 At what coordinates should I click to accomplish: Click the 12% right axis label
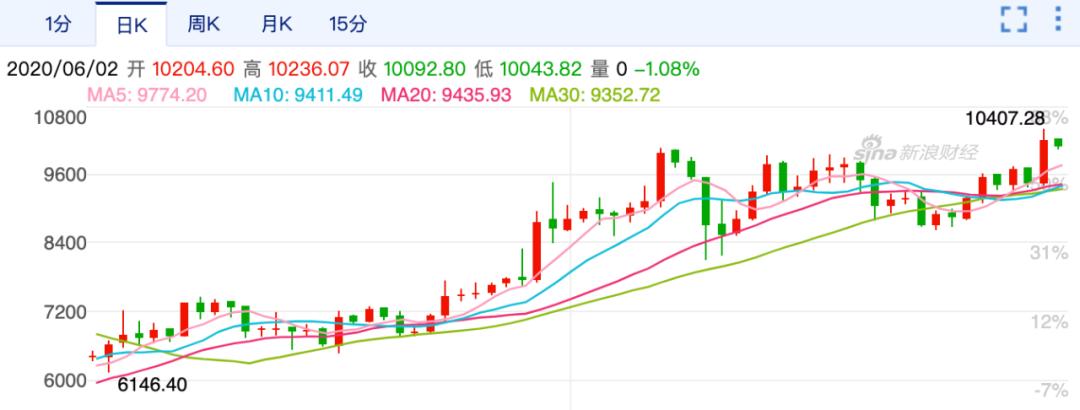coord(1049,322)
